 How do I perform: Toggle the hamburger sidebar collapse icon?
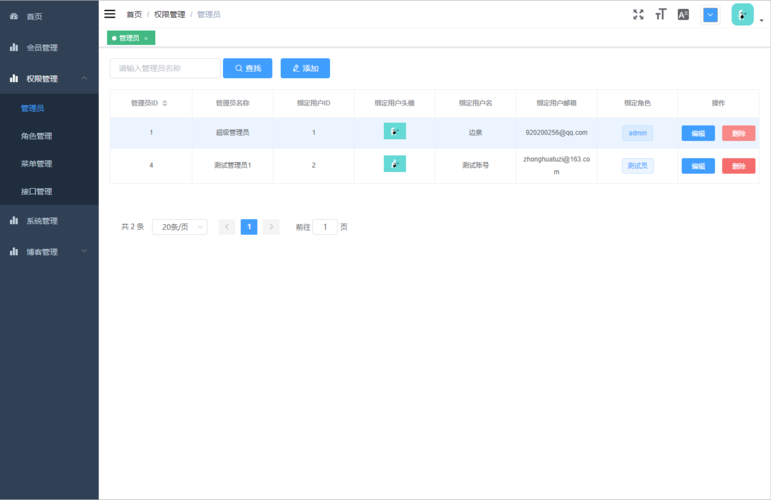(x=110, y=14)
